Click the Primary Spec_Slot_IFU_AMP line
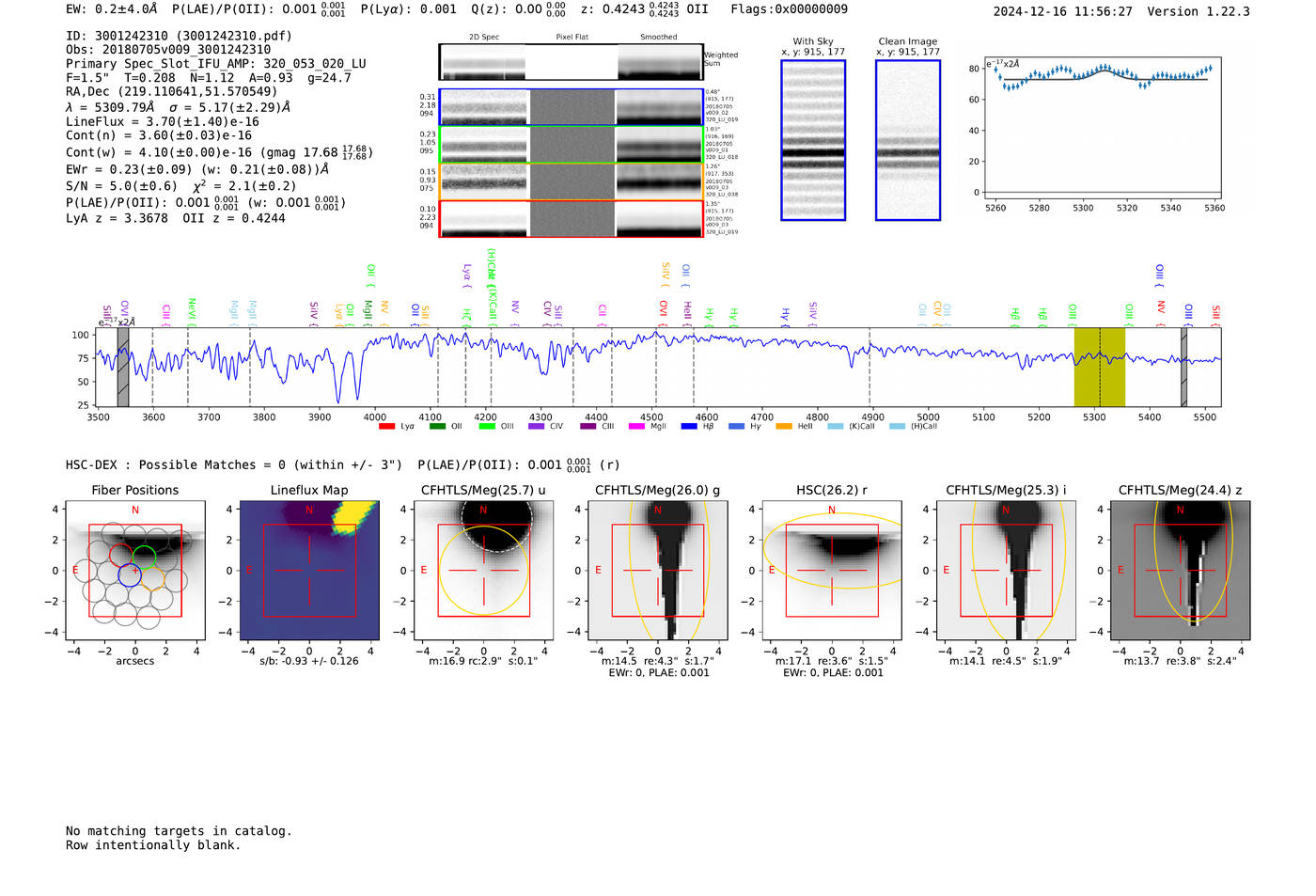 216,64
